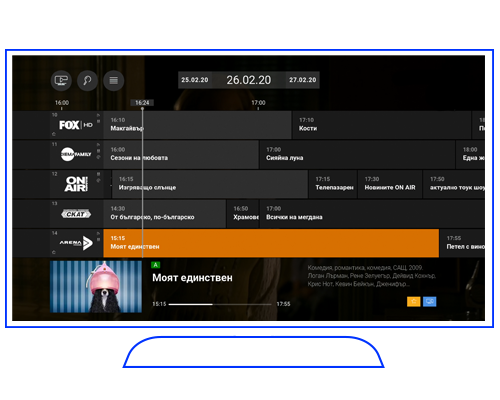Viewport: 500px width, 400px height.
Task: Open 17:50 актуално токшоу program
Action: click(454, 184)
